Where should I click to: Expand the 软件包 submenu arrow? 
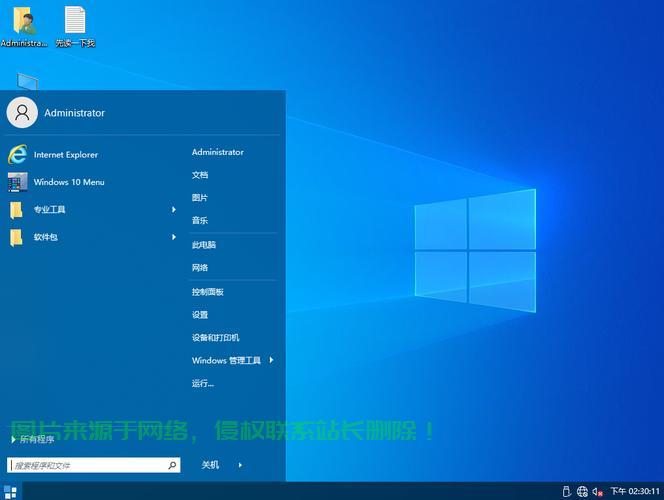(x=174, y=237)
